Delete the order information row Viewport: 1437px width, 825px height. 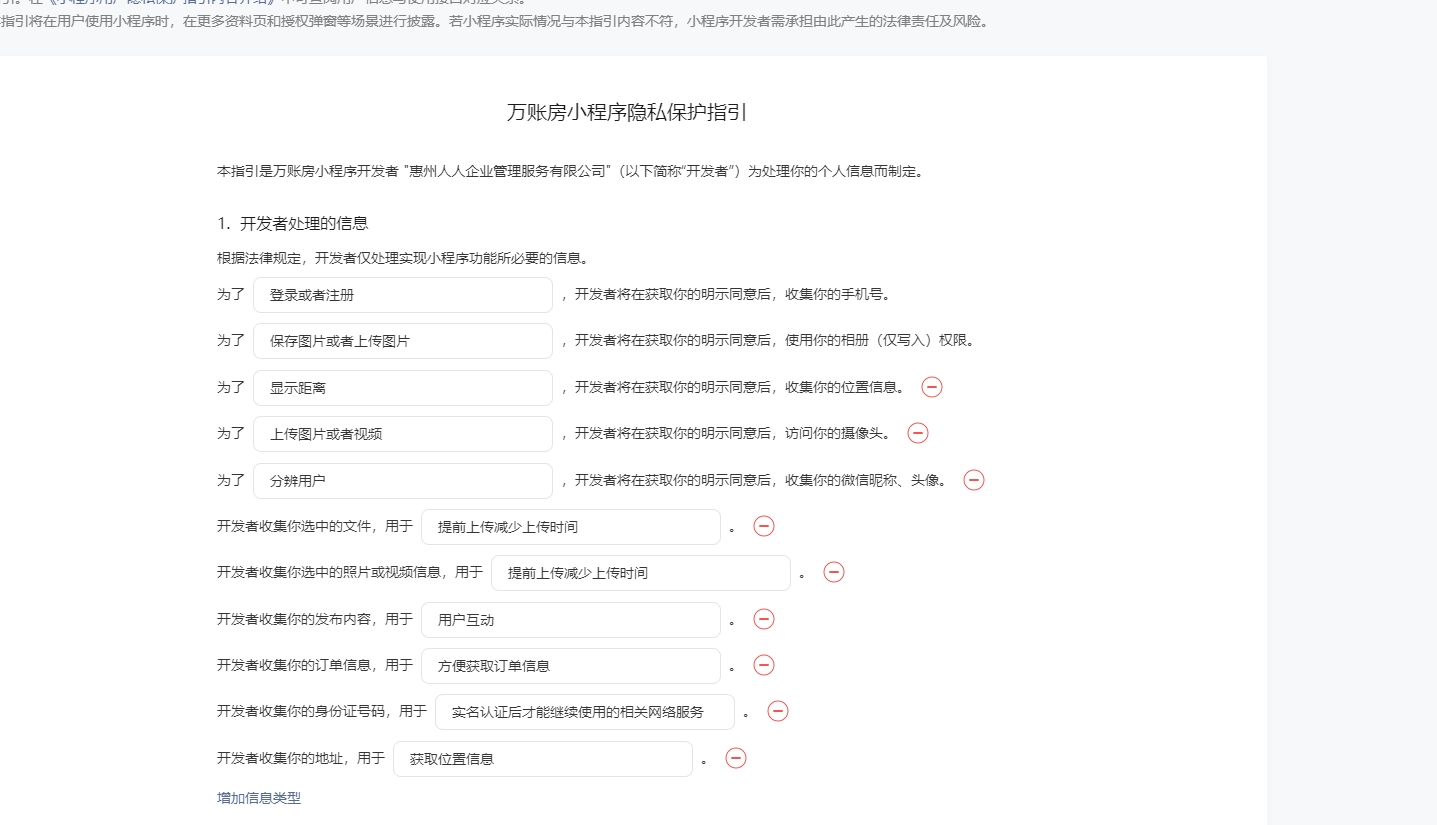tap(764, 665)
